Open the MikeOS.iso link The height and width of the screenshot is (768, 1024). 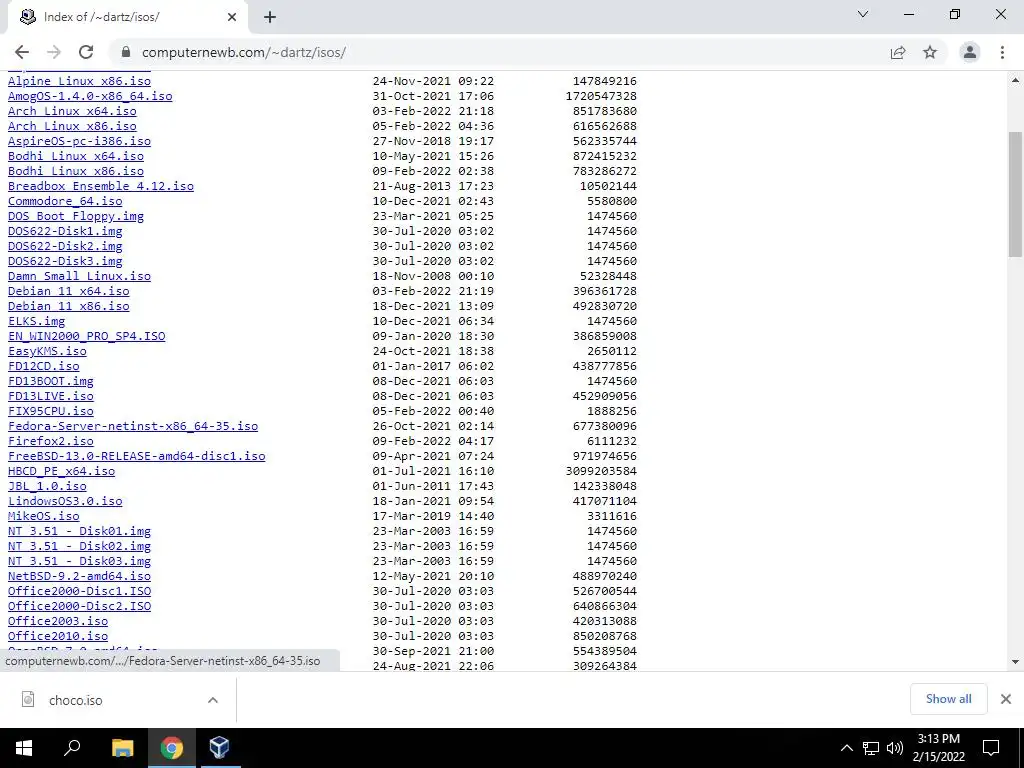[x=43, y=517]
